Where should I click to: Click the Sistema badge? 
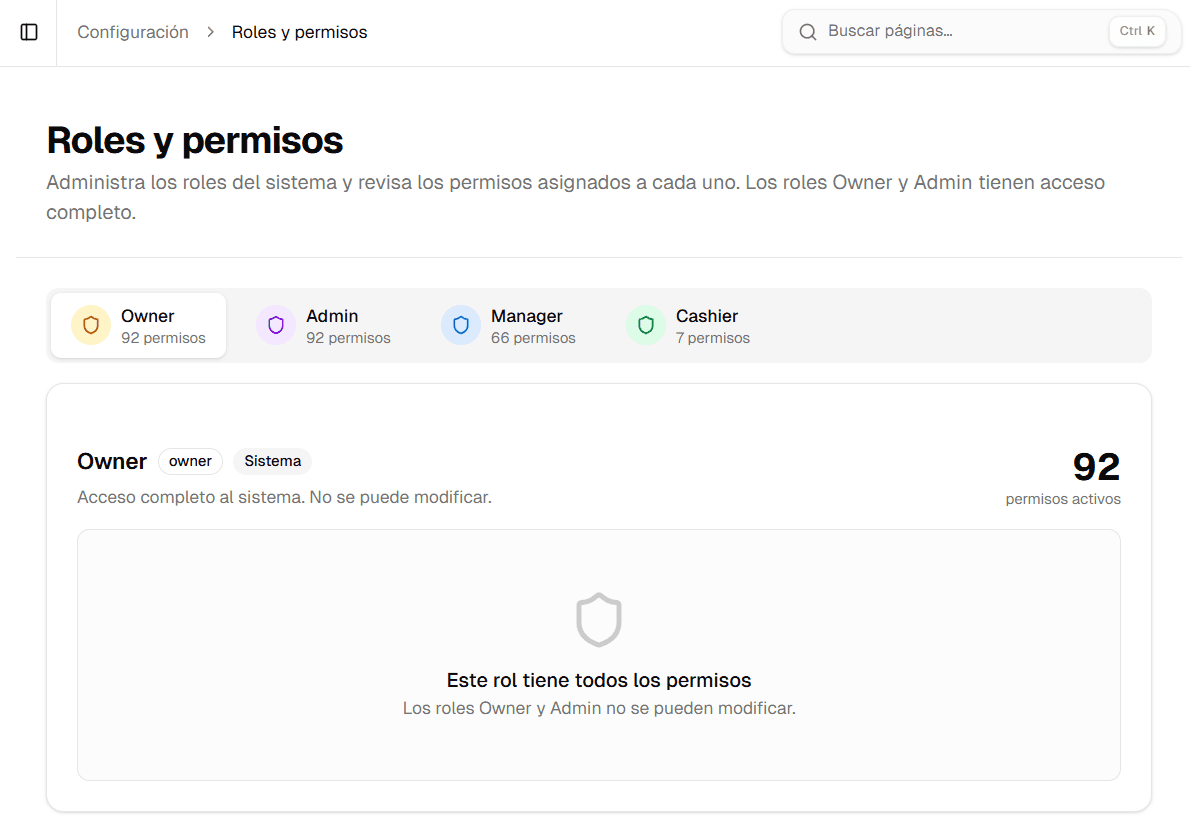(272, 461)
